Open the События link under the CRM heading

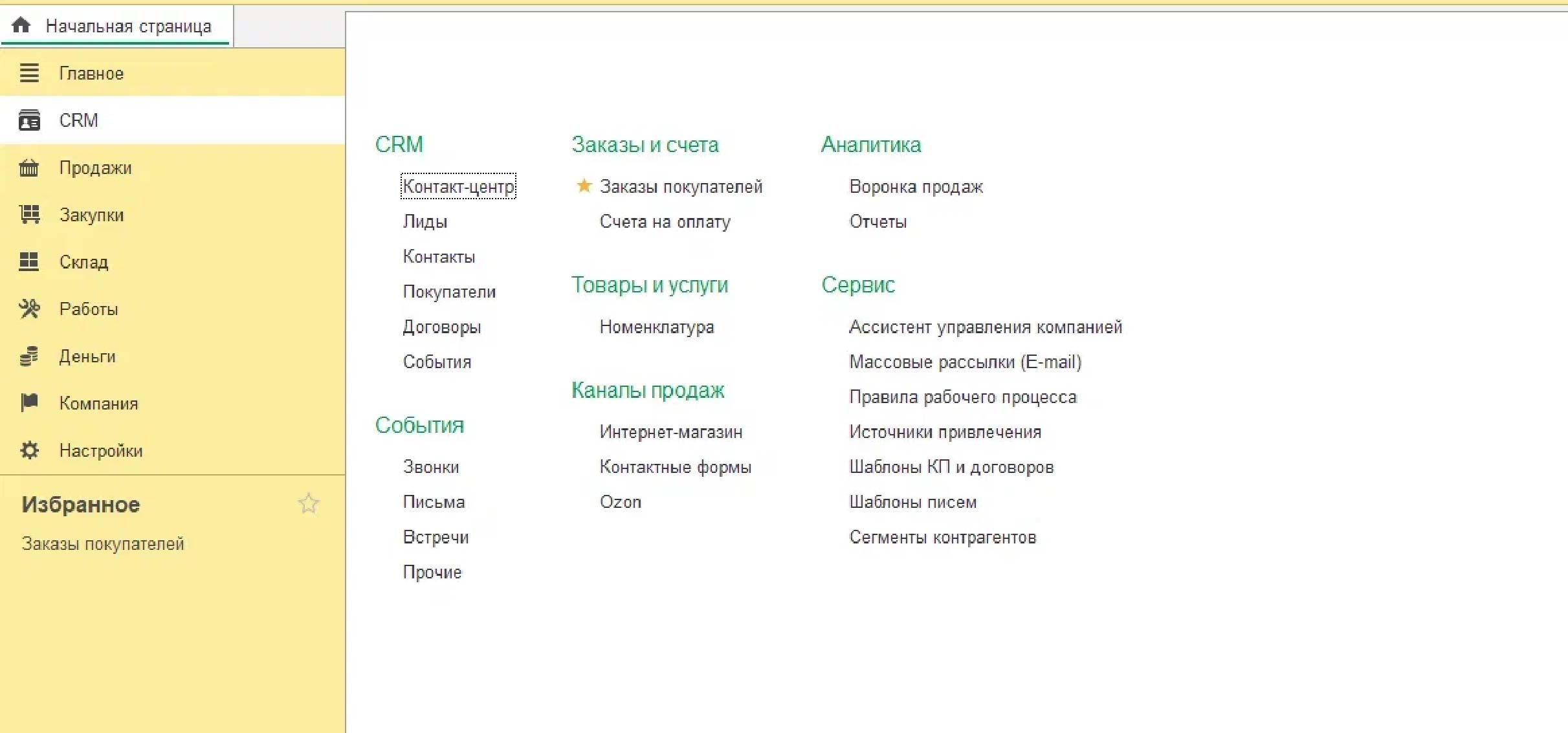(437, 362)
